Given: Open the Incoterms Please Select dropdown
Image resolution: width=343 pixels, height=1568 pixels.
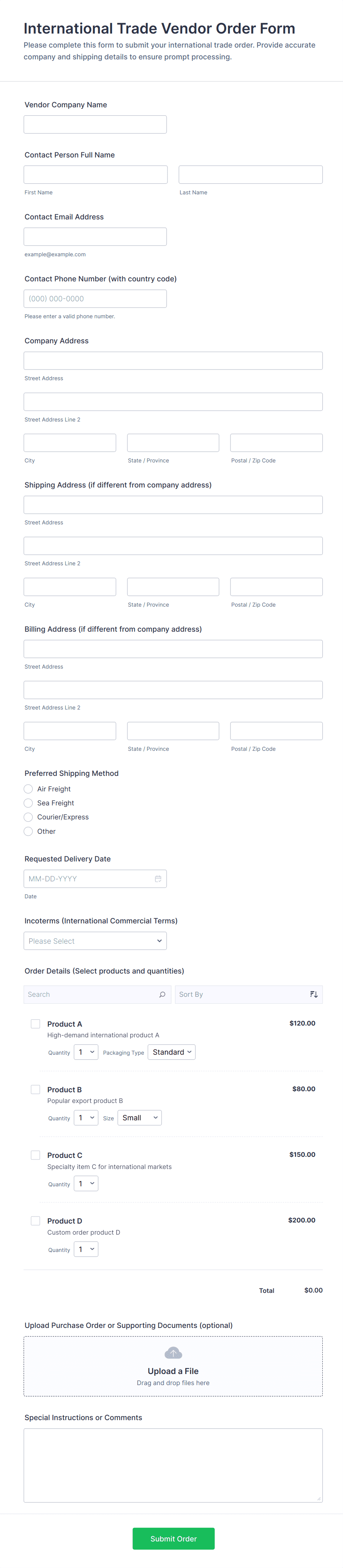Looking at the screenshot, I should tap(95, 941).
